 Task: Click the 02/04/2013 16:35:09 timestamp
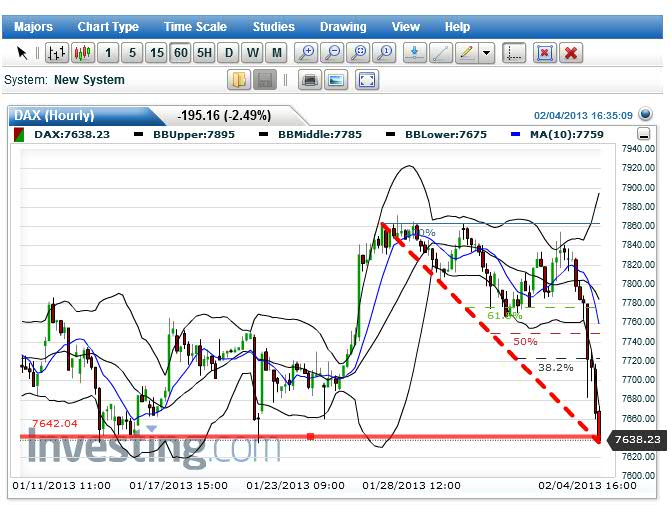[583, 116]
